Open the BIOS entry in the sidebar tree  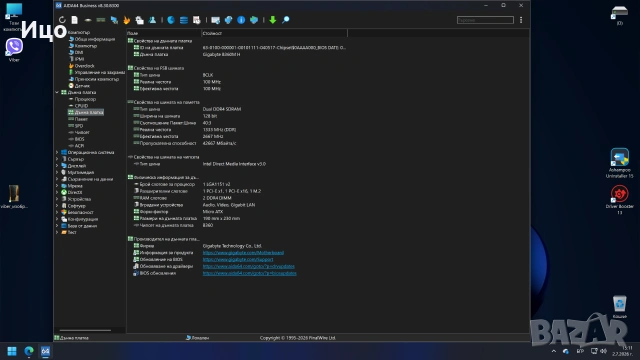(x=80, y=139)
